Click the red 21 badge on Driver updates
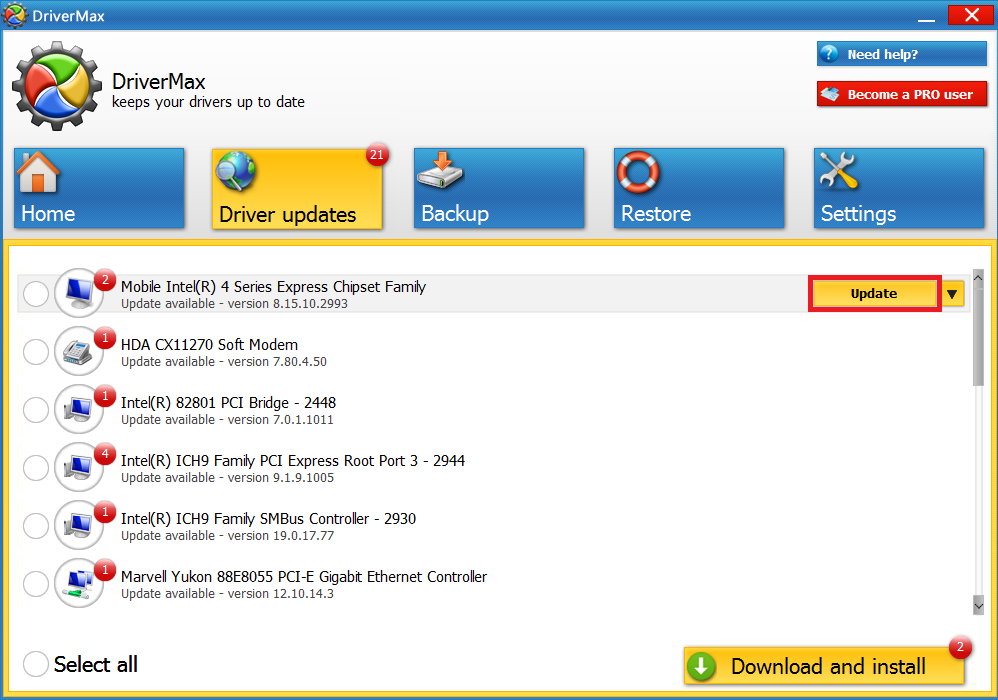Image resolution: width=998 pixels, height=700 pixels. 377,155
